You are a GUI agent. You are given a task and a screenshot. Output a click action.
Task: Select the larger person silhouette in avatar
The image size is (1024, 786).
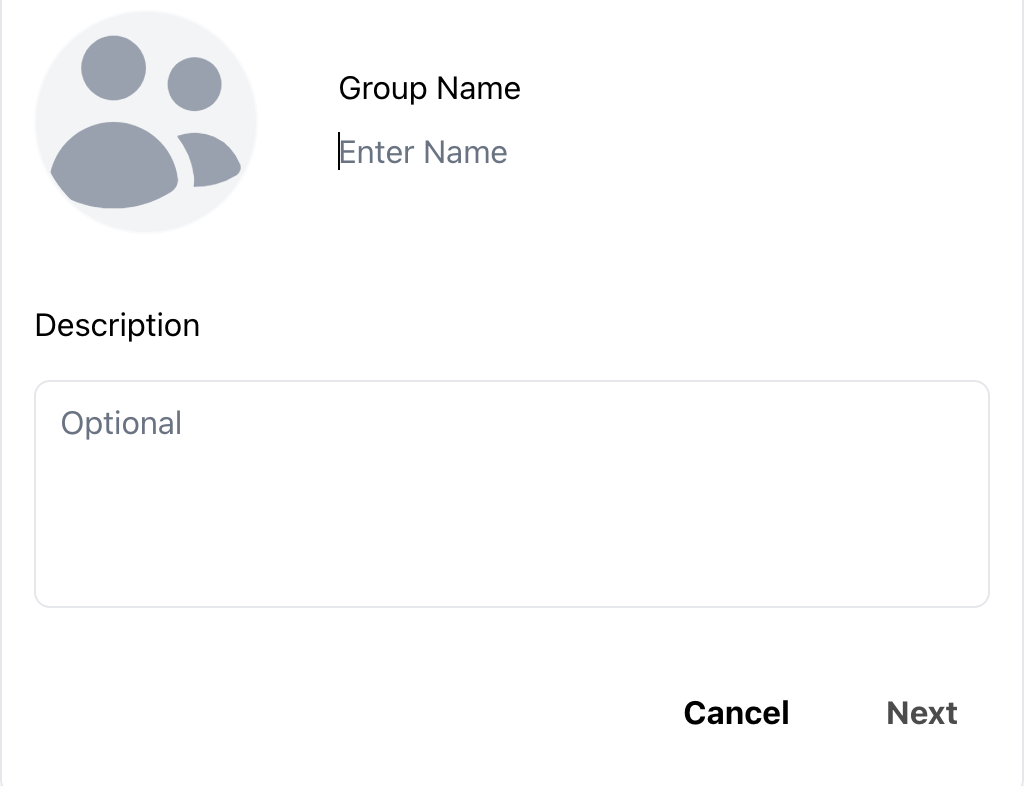click(114, 122)
